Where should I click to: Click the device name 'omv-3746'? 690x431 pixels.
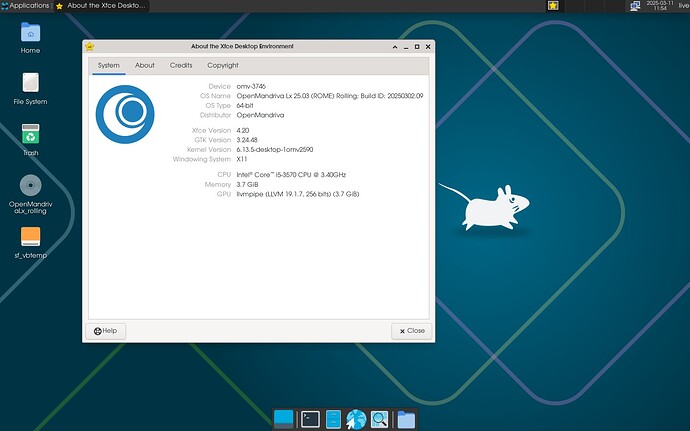[x=251, y=86]
